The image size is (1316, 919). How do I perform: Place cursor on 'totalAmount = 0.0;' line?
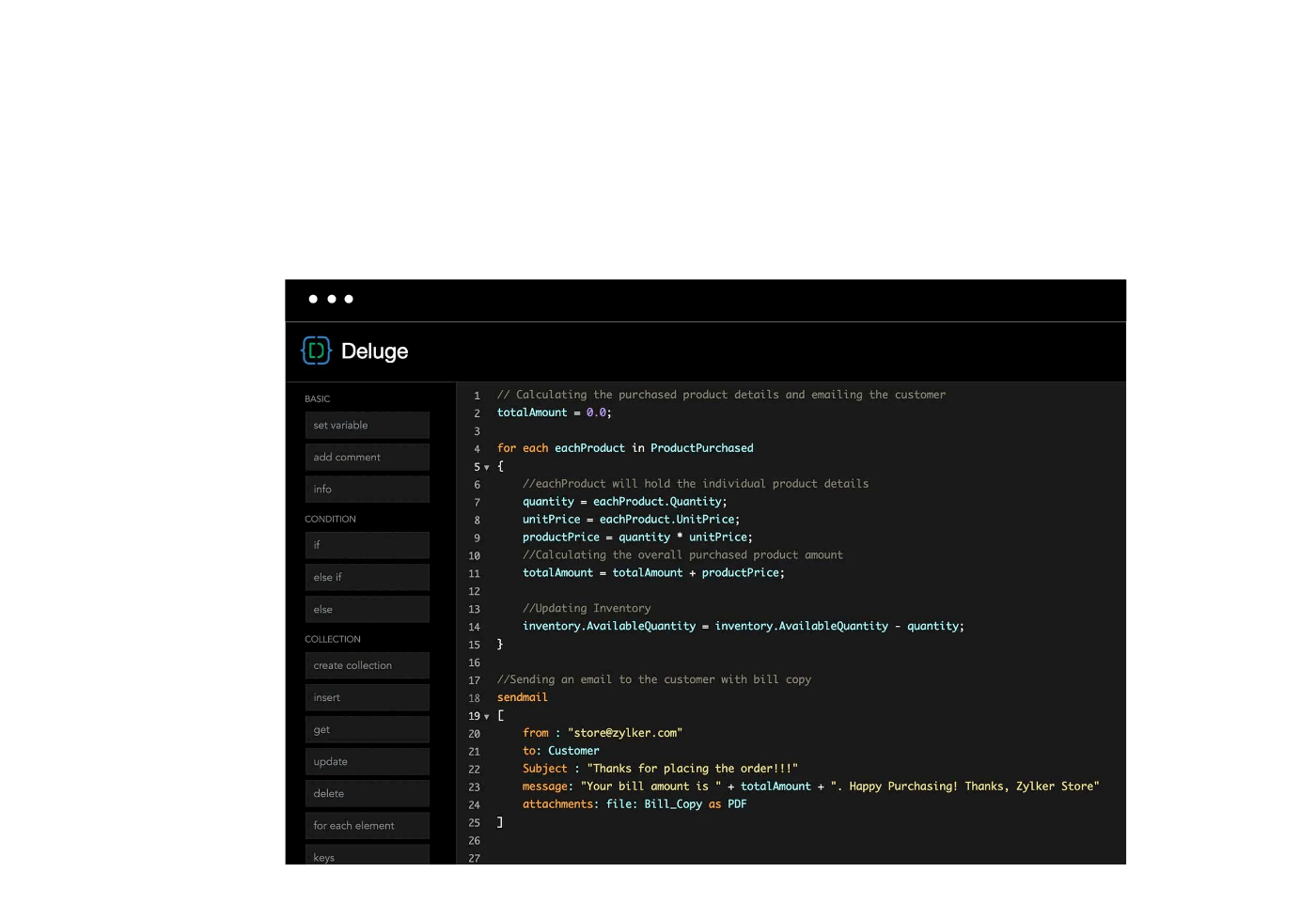[555, 413]
